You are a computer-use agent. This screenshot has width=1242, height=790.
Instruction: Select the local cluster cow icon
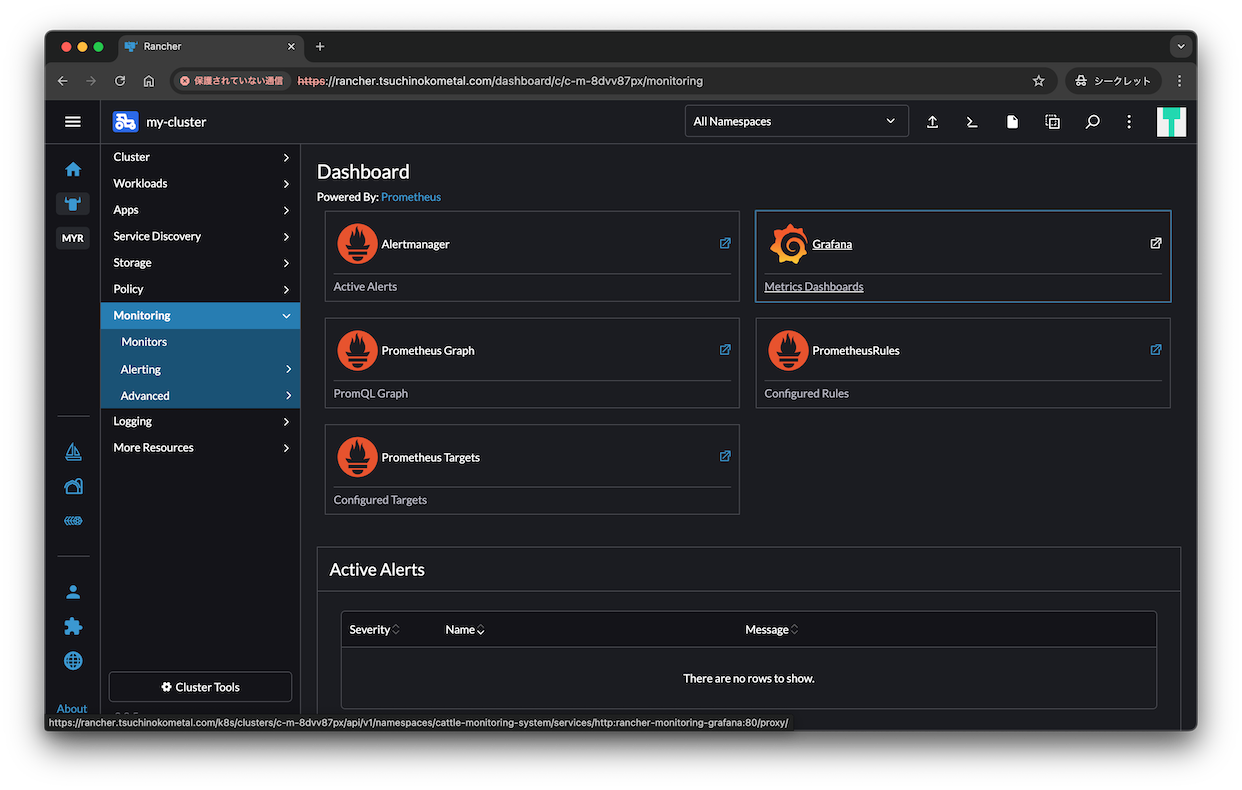pyautogui.click(x=73, y=204)
